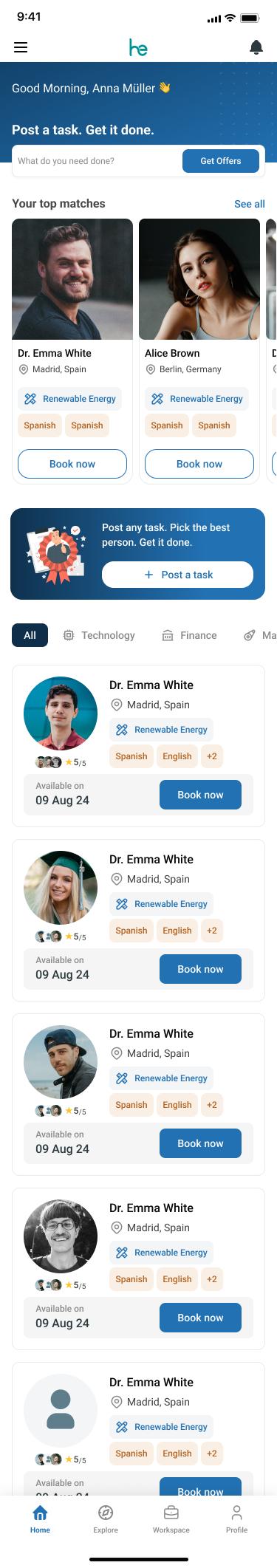This screenshot has height=1568, width=277.
Task: Open Alice Brown's profile photo
Action: point(199,279)
